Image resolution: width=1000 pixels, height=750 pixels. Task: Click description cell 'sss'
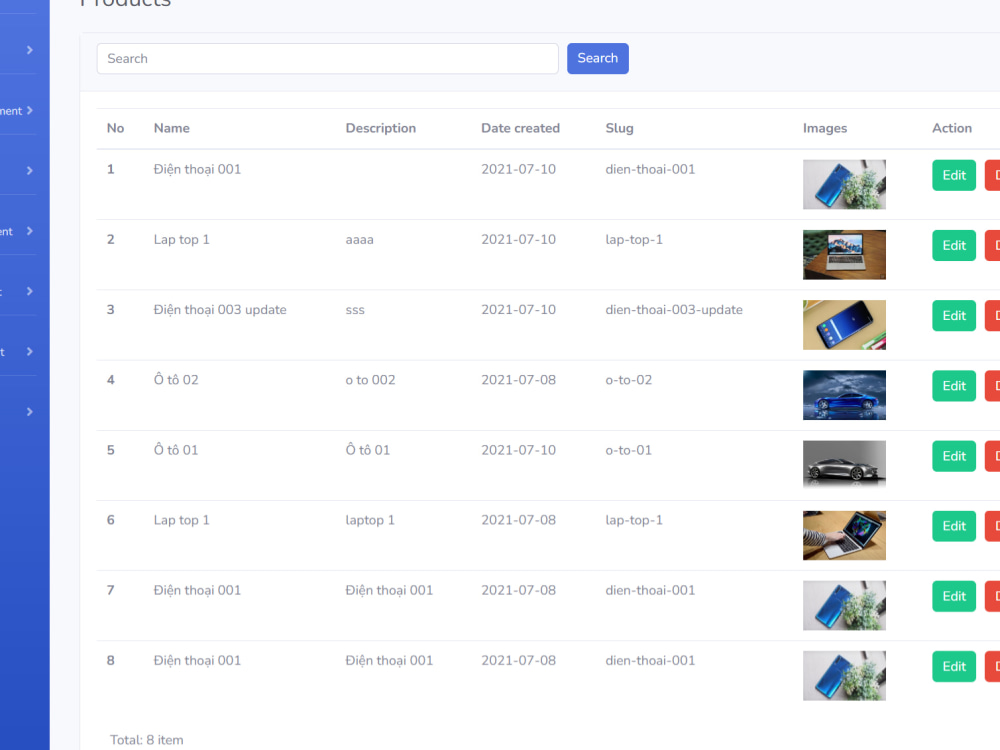point(355,310)
